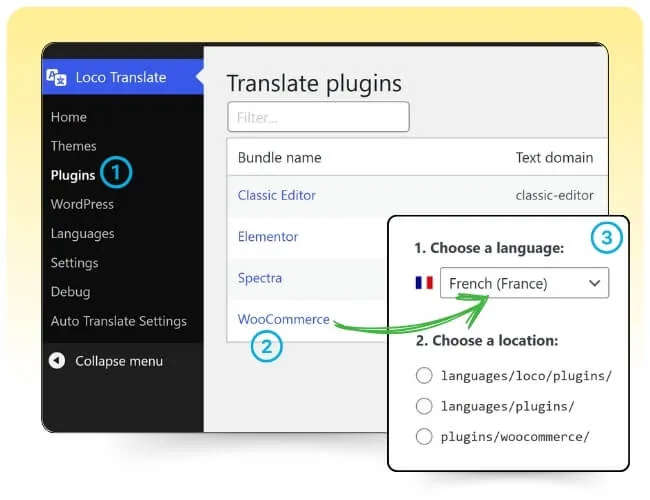The width and height of the screenshot is (650, 500).
Task: Click the 'Choose a language' label
Action: click(x=489, y=248)
